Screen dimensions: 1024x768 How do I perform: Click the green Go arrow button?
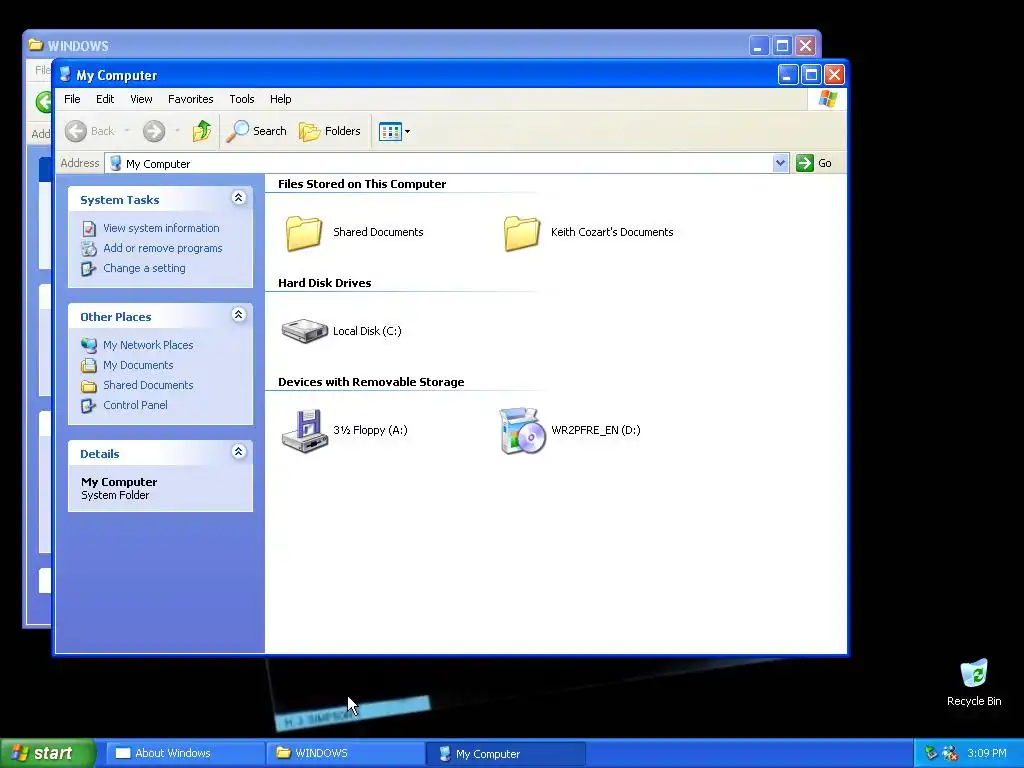[805, 163]
